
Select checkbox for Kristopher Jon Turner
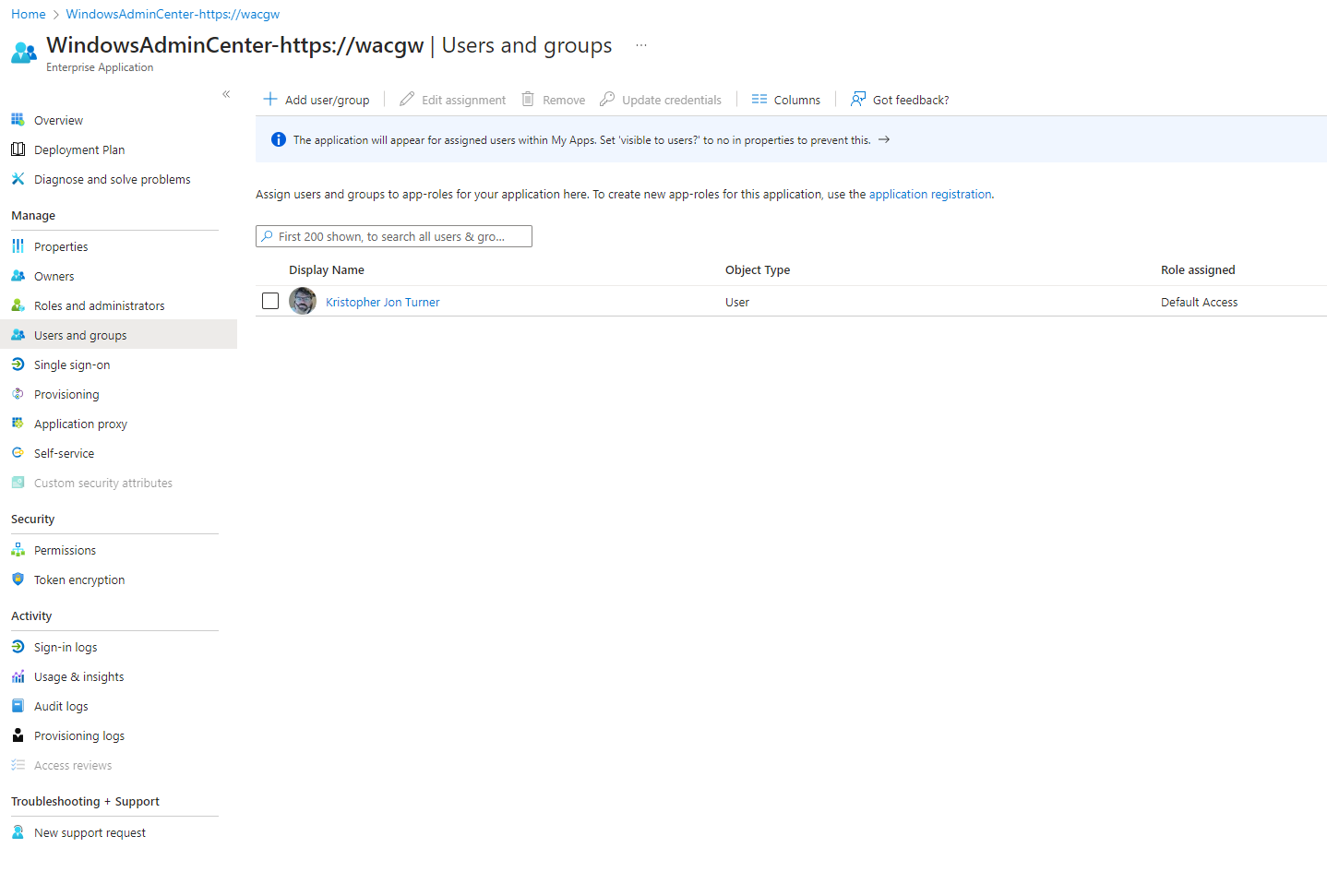tap(270, 301)
